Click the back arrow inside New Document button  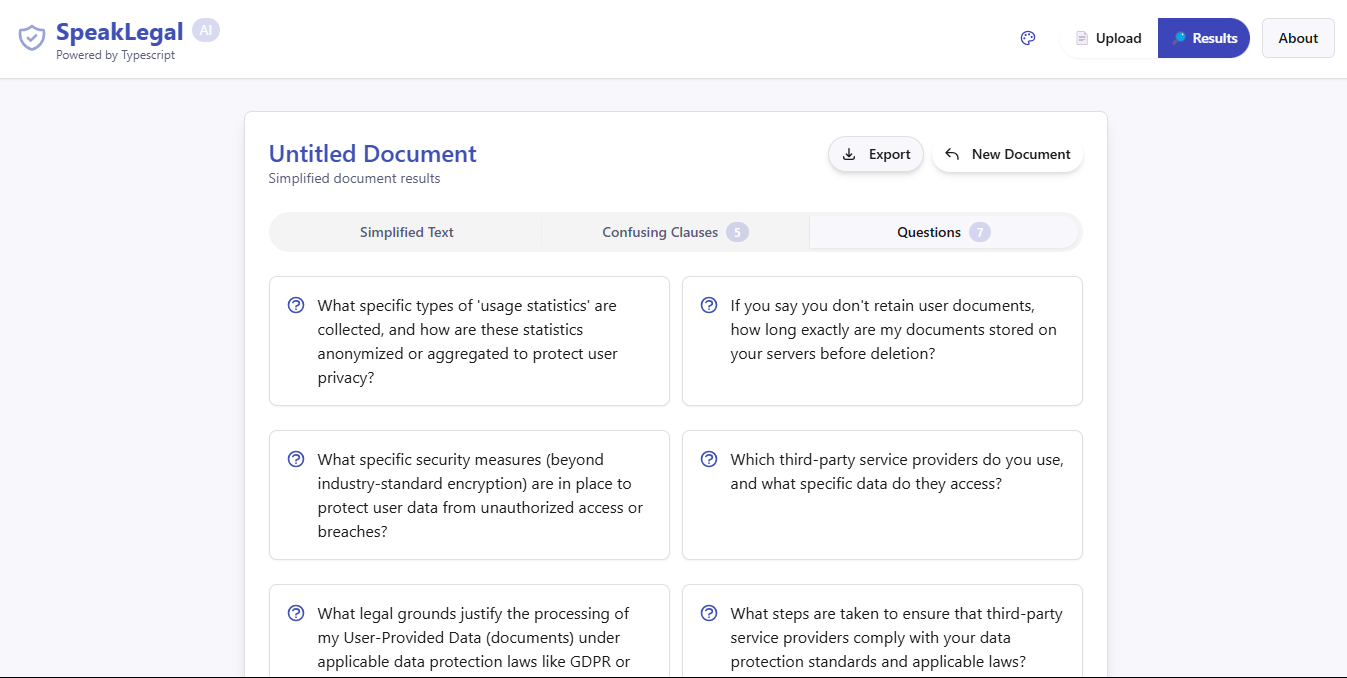[951, 154]
